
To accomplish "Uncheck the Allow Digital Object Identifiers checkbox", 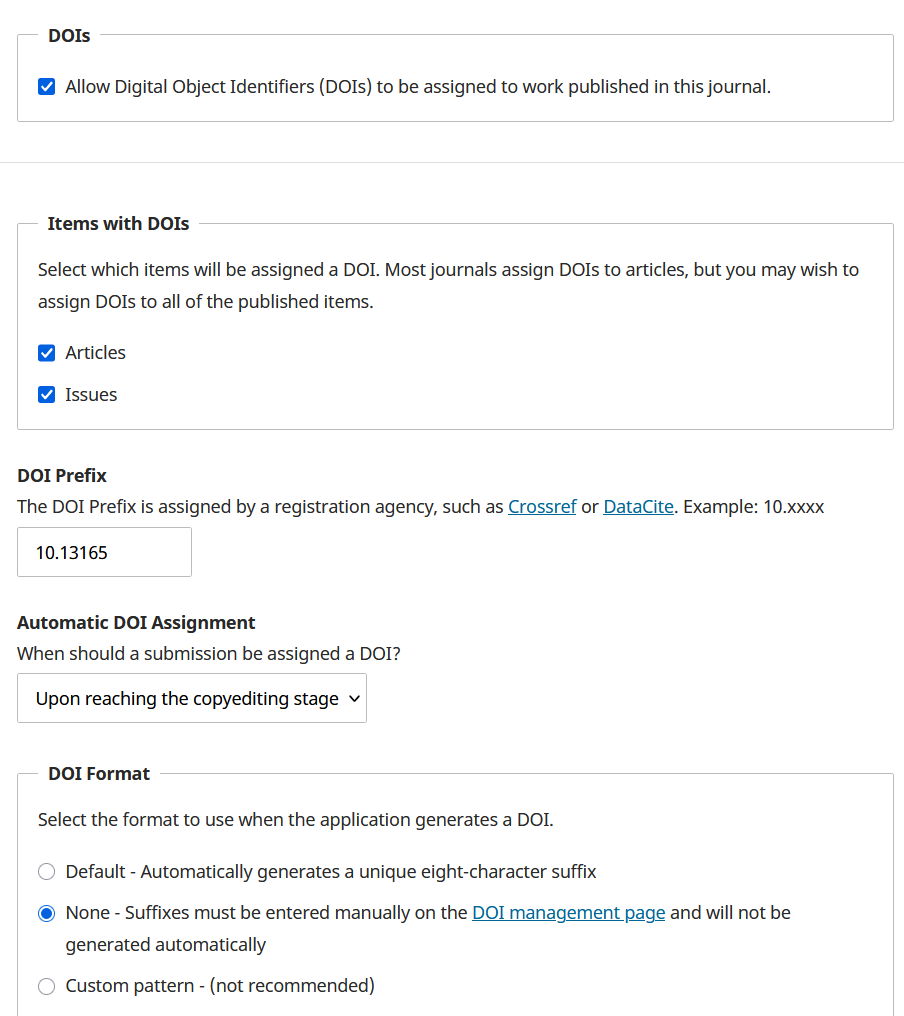I will click(x=47, y=87).
